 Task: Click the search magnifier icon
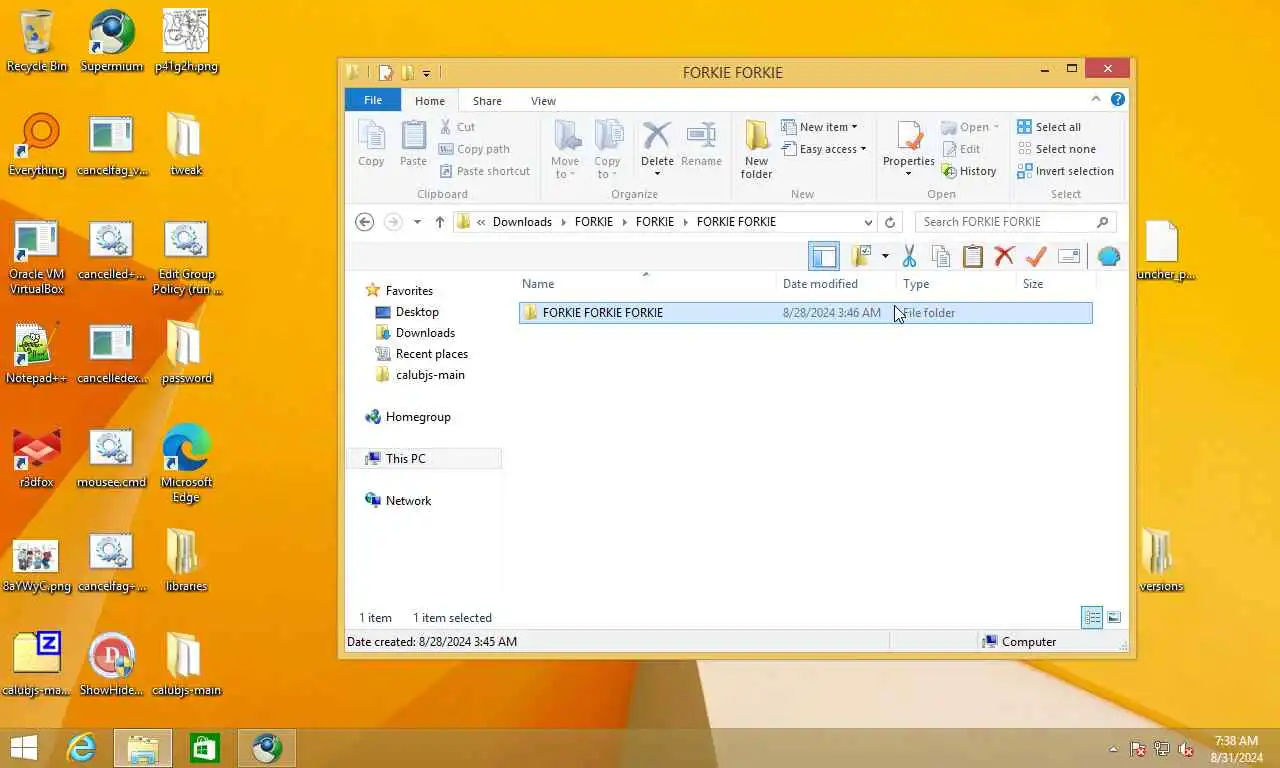click(x=1102, y=222)
